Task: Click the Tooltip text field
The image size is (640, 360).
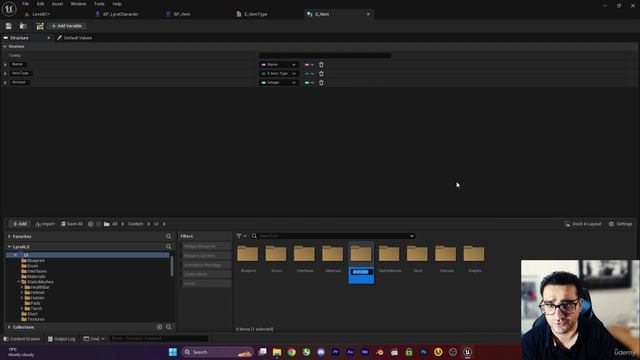Action: [325, 56]
